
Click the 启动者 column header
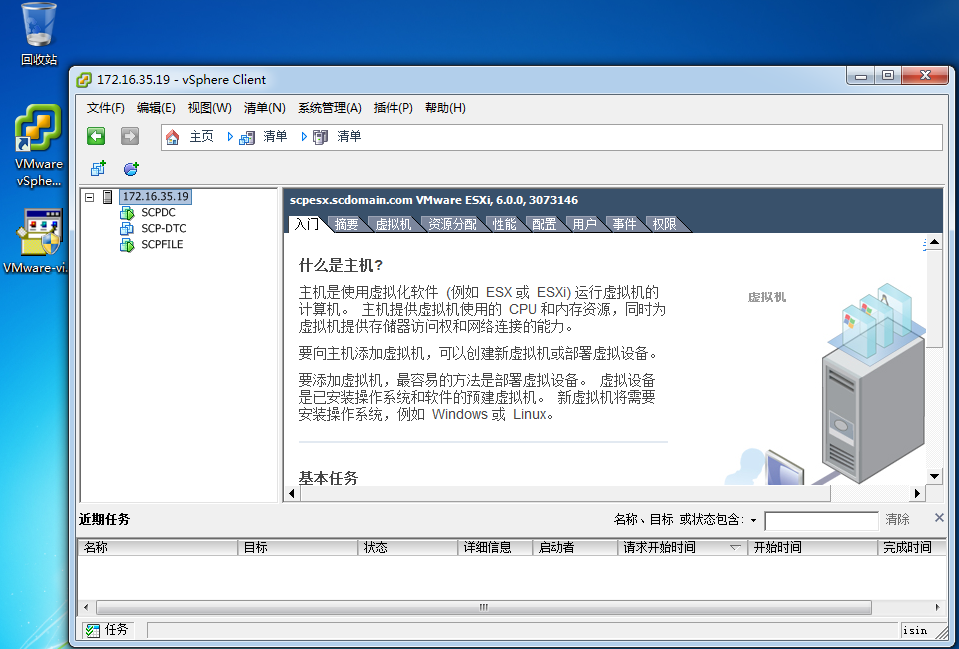coord(575,547)
